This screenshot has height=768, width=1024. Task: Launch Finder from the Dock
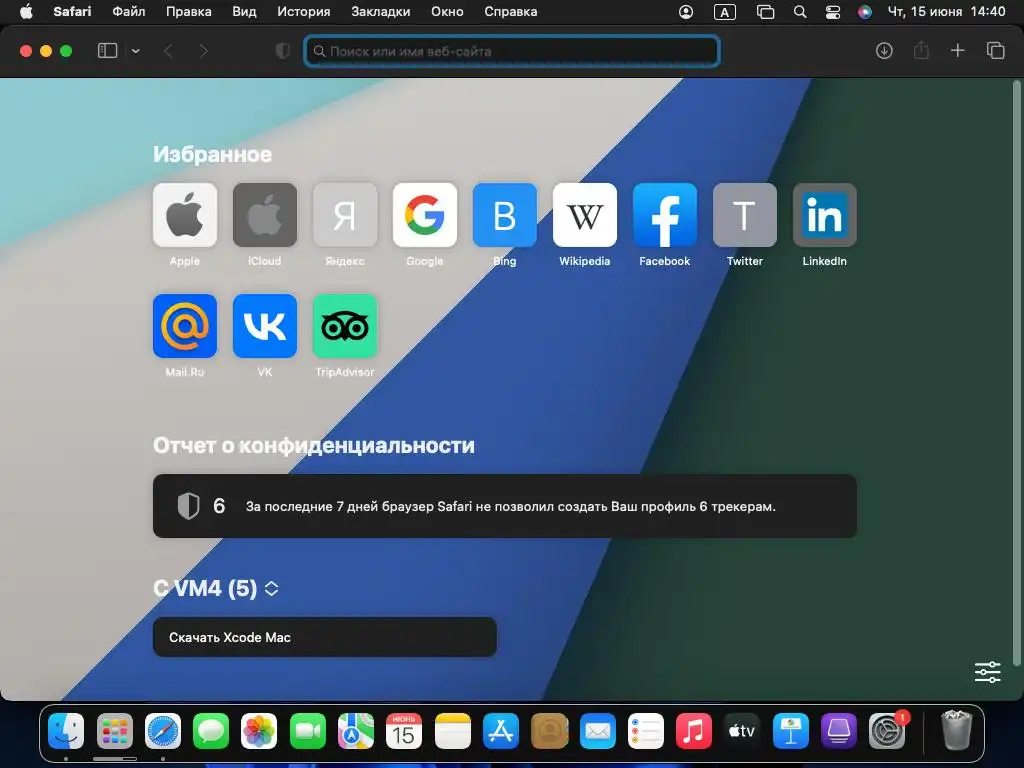[66, 731]
